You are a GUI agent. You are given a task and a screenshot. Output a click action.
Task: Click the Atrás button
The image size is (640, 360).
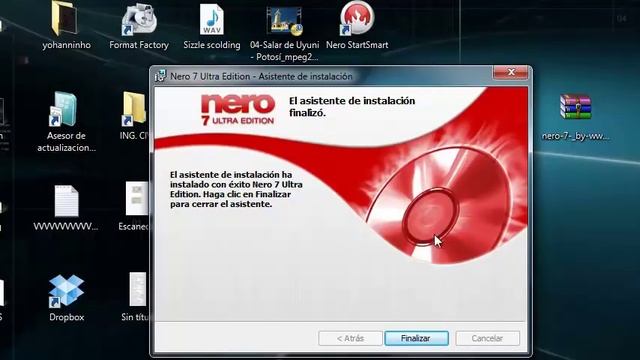click(350, 338)
